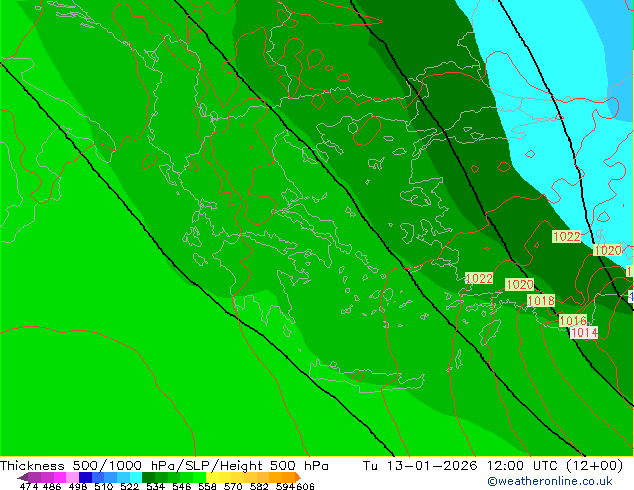Click the map title 'Thickness 500/1000 hPa/SLP/Height 500 hPa'
The image size is (634, 490).
click(x=164, y=465)
